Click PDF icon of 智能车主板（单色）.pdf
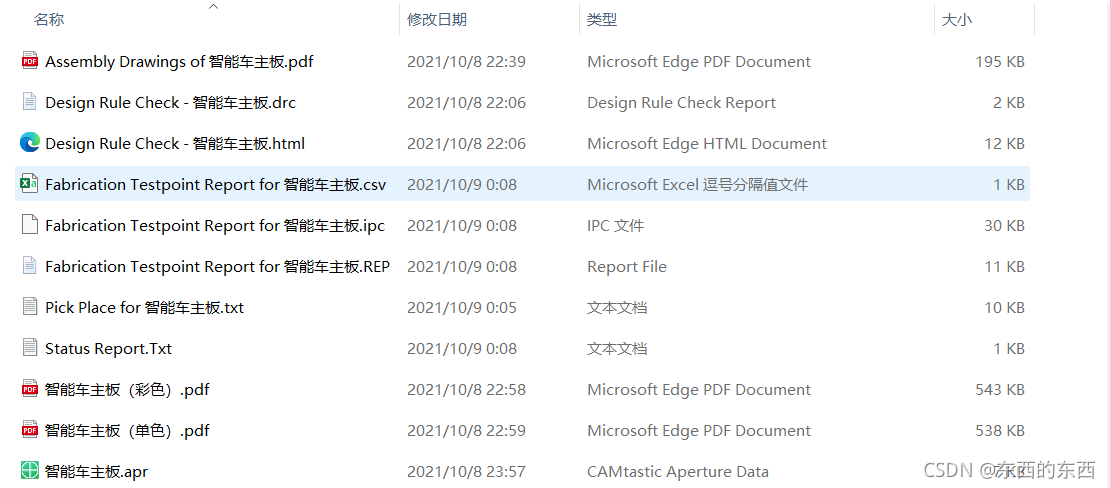 (30, 430)
